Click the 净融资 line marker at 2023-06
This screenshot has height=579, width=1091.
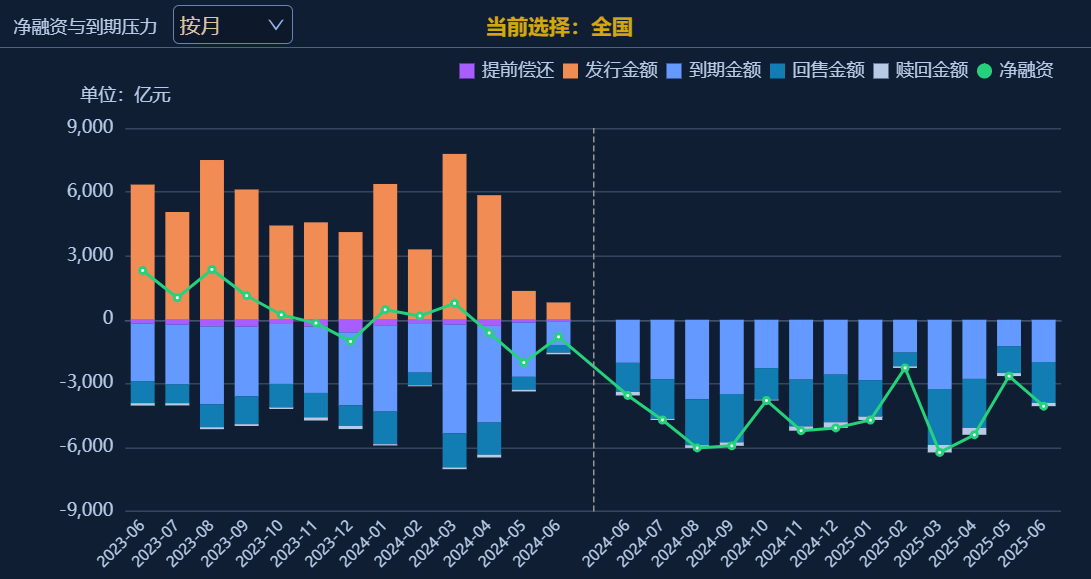pos(143,270)
